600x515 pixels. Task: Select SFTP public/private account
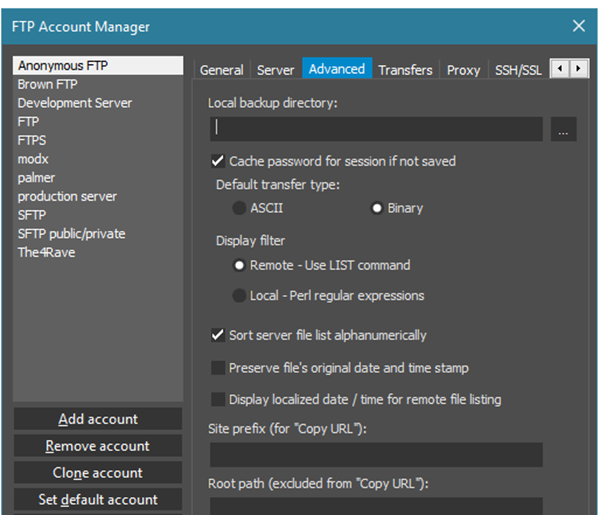(98, 234)
